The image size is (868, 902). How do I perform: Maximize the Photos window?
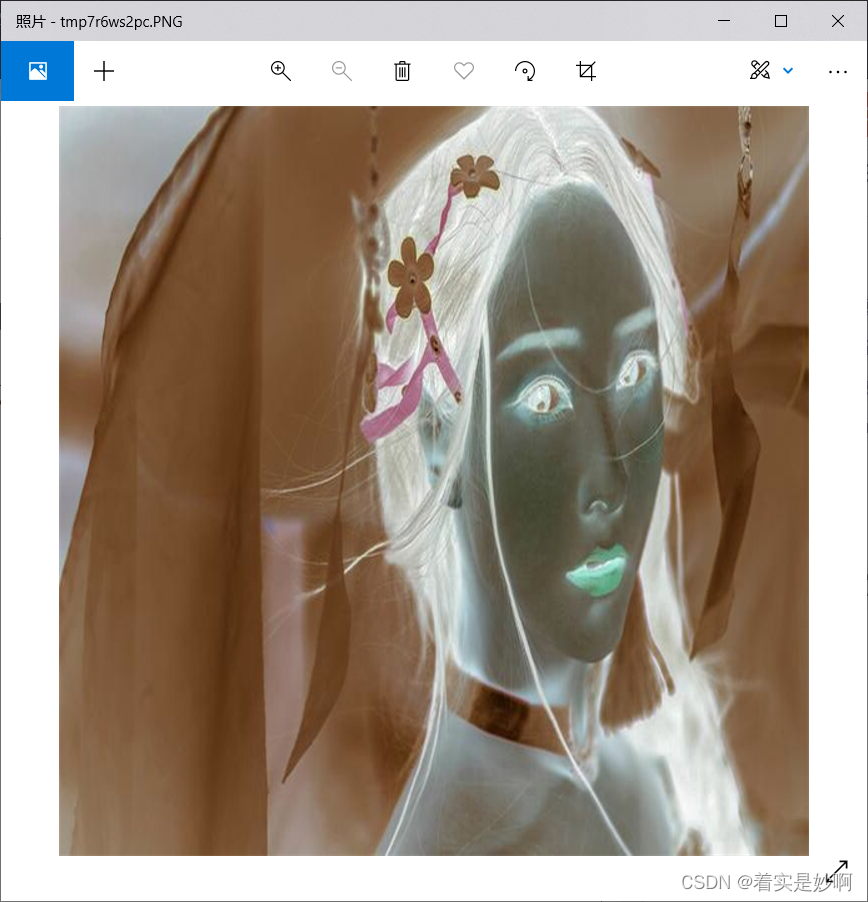[x=781, y=20]
